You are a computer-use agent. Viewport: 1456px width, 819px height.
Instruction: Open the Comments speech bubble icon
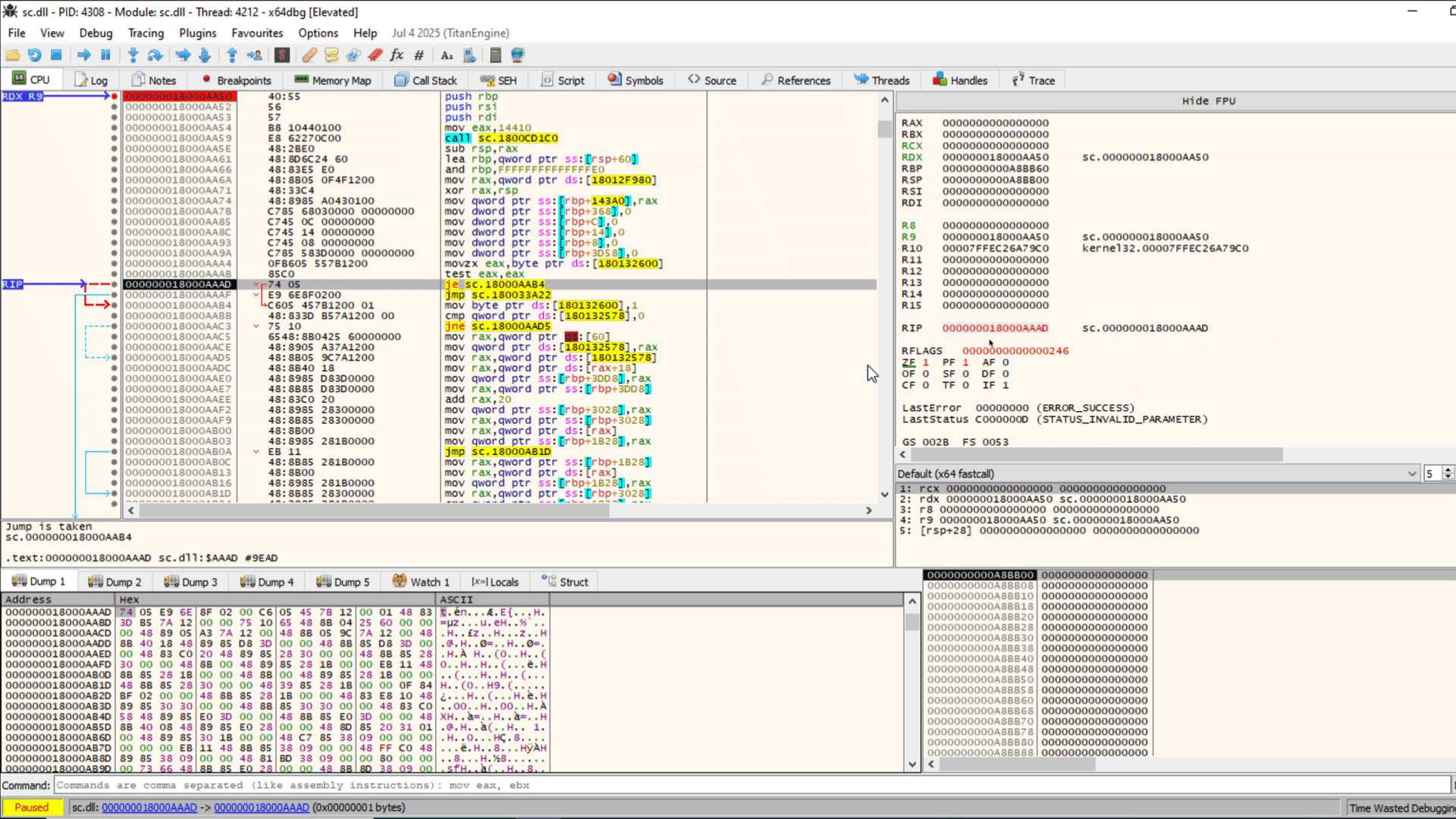(331, 55)
